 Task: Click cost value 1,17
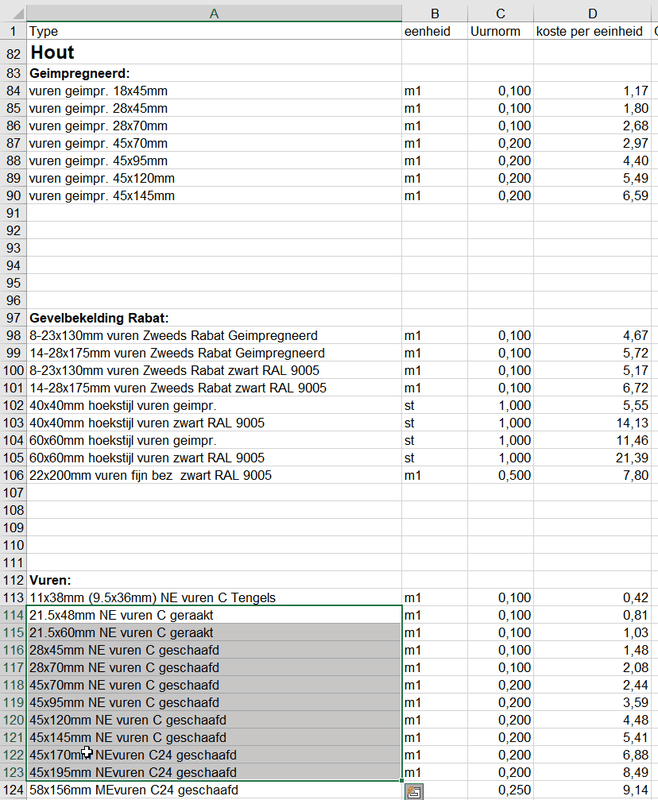pos(592,91)
